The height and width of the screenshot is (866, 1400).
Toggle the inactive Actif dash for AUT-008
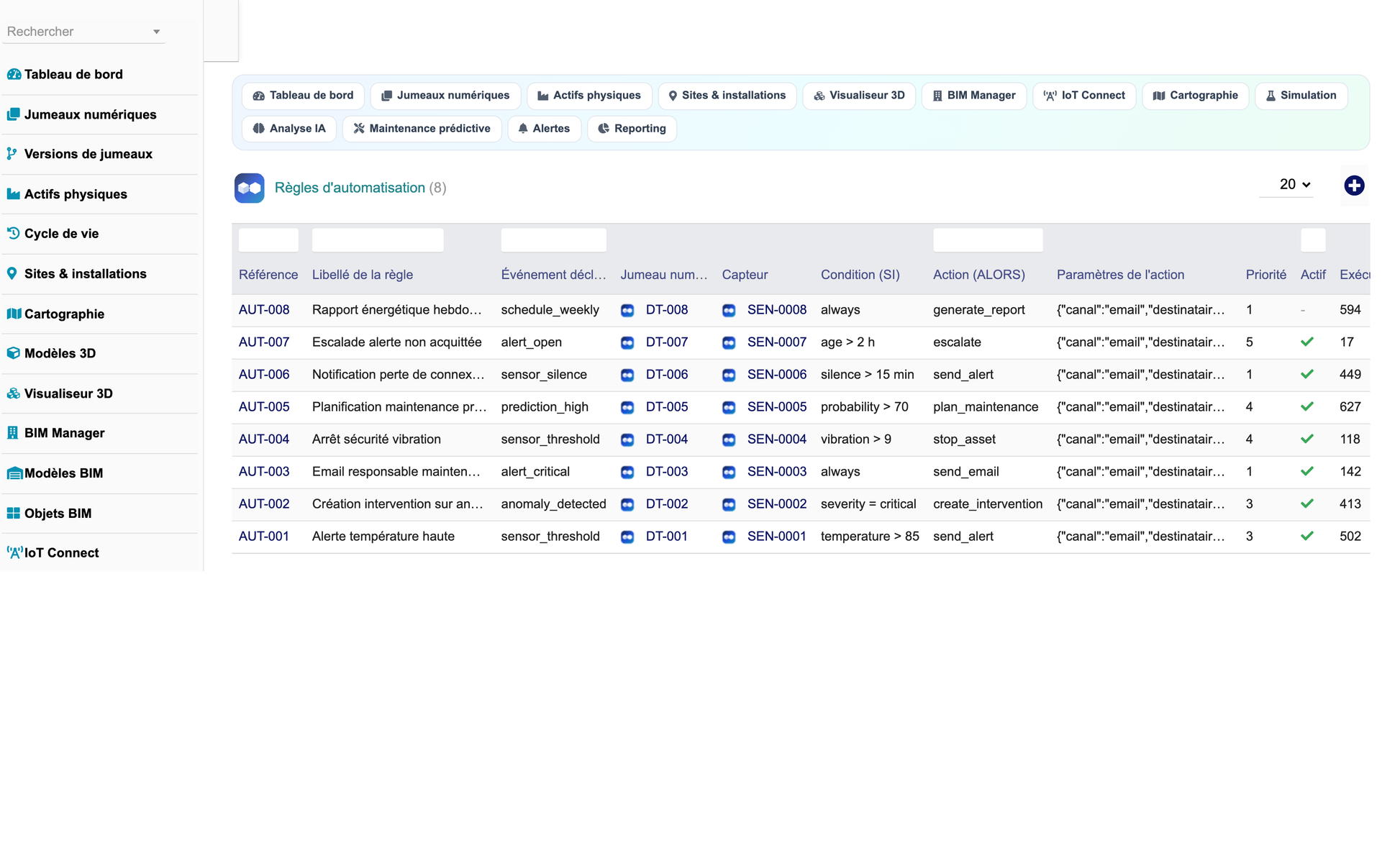coord(1303,310)
